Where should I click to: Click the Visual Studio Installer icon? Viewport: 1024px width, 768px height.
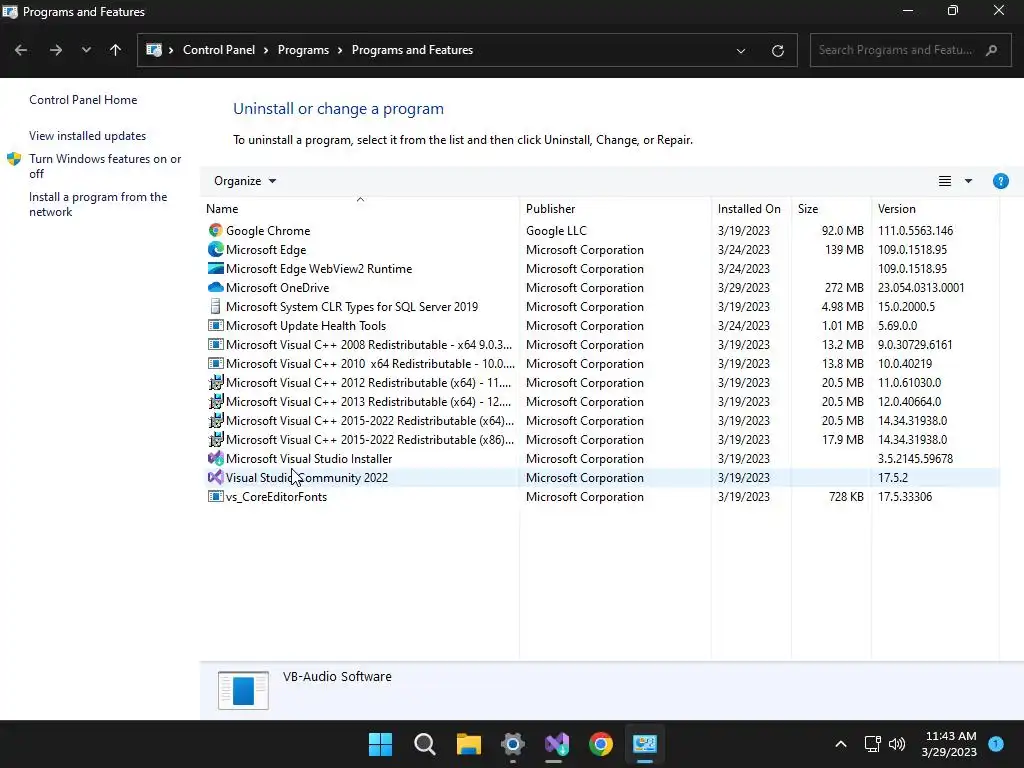point(215,458)
